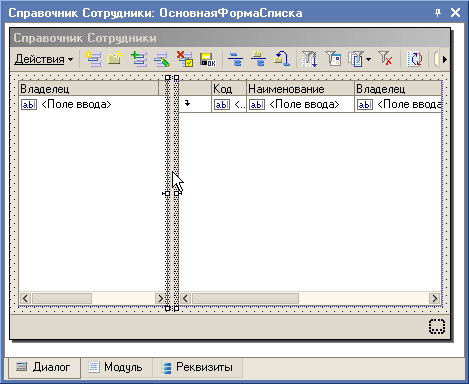This screenshot has width=469, height=384.
Task: Click the dotted resize grip icon at the bottom right
Action: [x=437, y=326]
